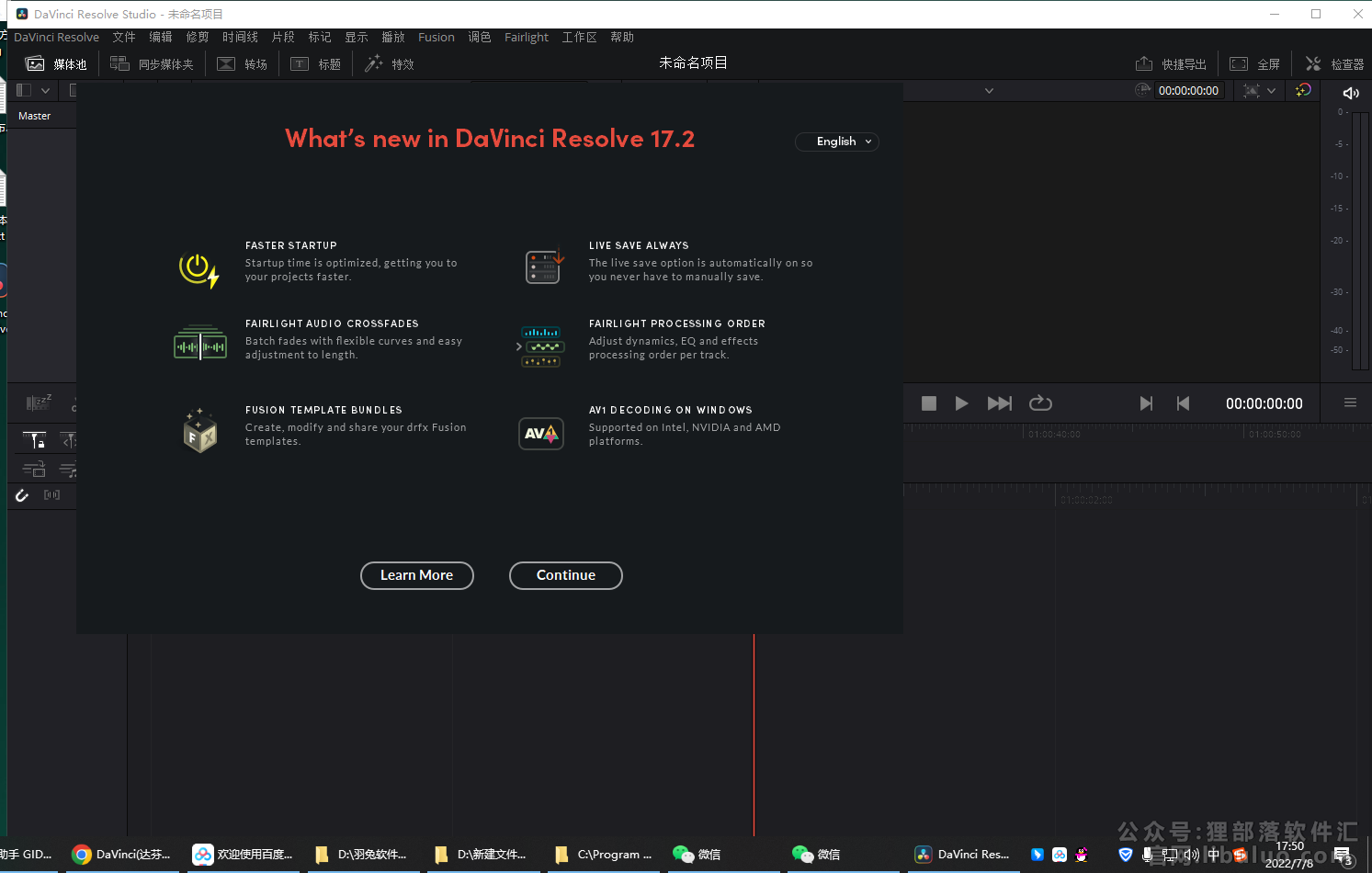Image resolution: width=1372 pixels, height=873 pixels.
Task: Toggle the snapping magnet icon
Action: [x=22, y=495]
